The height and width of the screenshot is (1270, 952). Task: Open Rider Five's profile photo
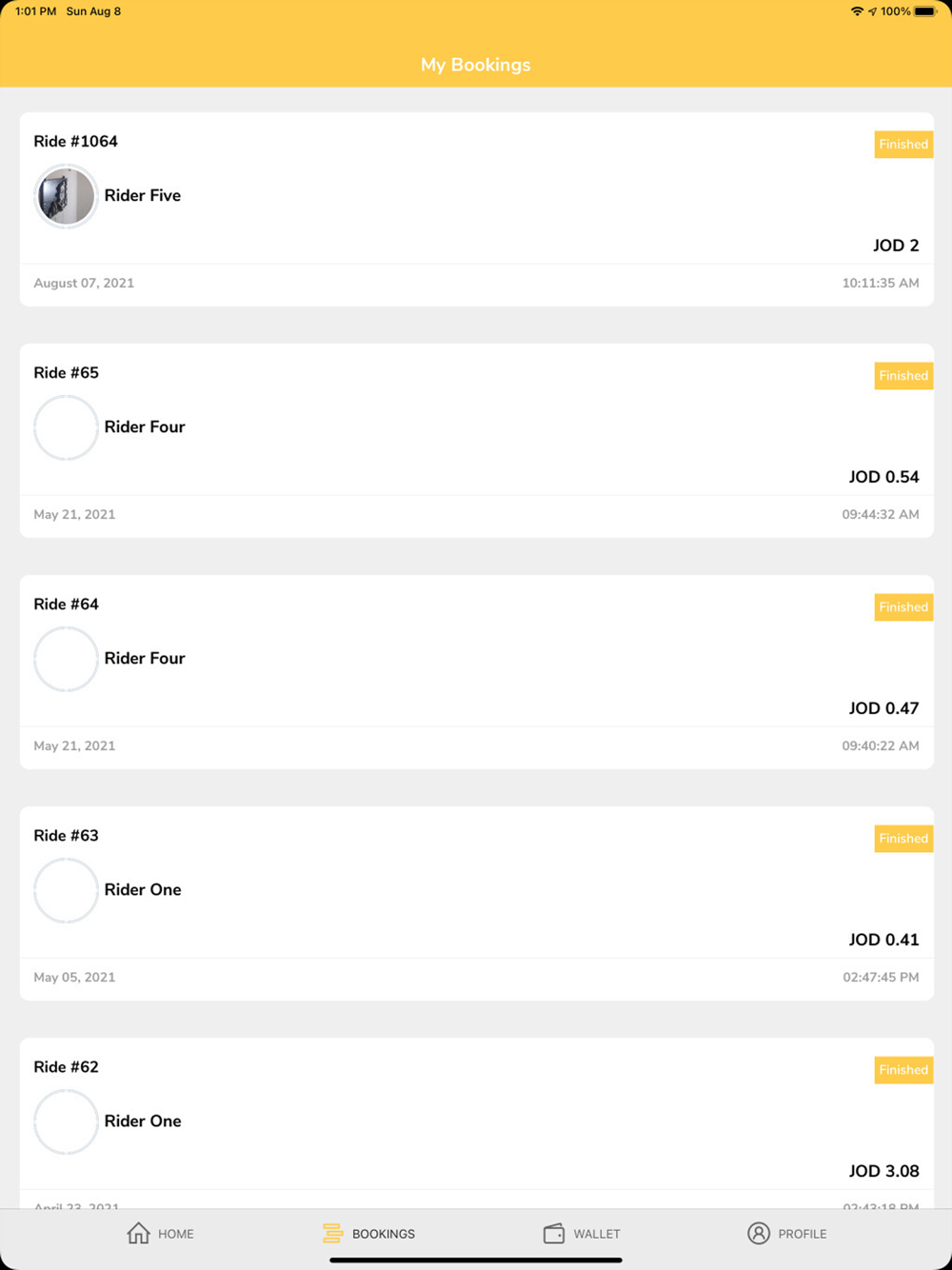(x=66, y=196)
